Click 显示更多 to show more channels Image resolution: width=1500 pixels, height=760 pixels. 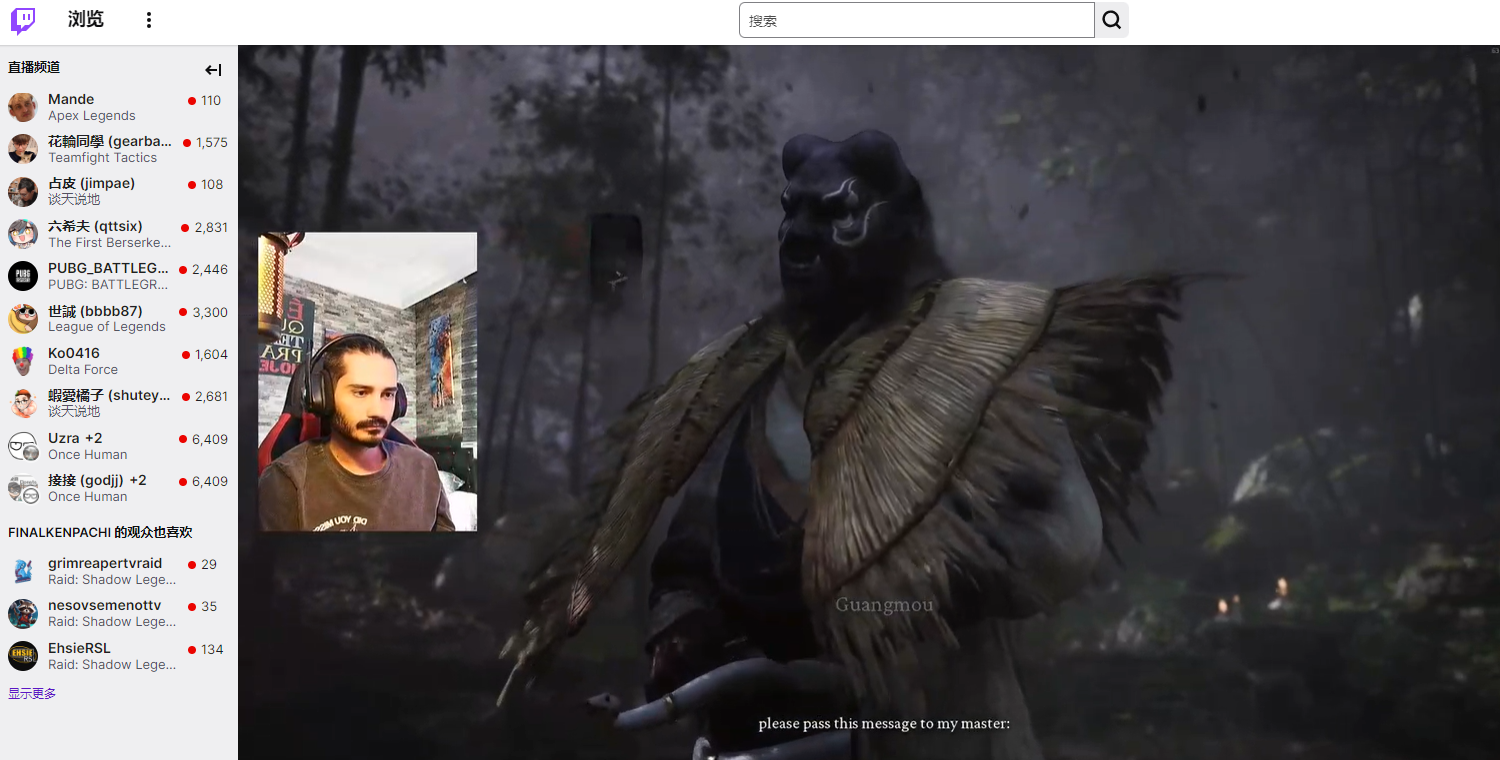click(x=32, y=694)
